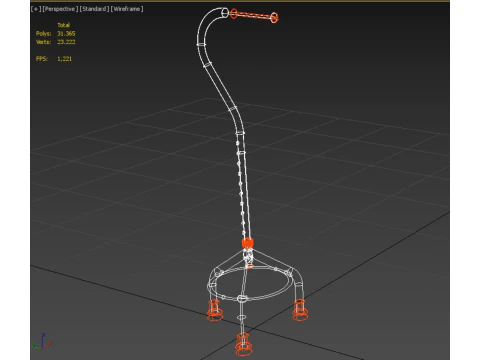Click the world axis tripod gizmo
The width and height of the screenshot is (480, 360).
[x=42, y=342]
